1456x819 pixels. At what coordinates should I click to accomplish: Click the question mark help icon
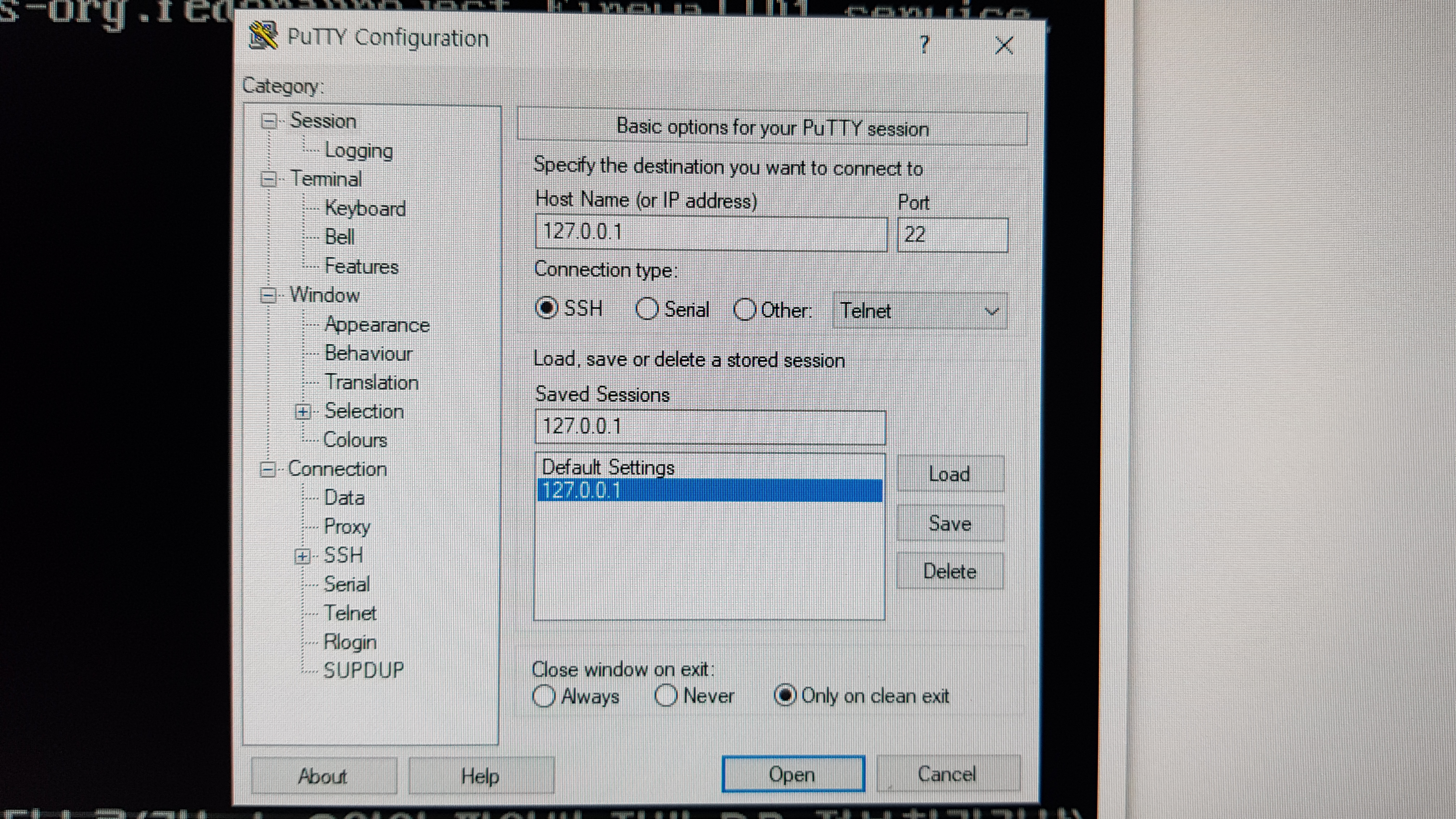click(924, 45)
